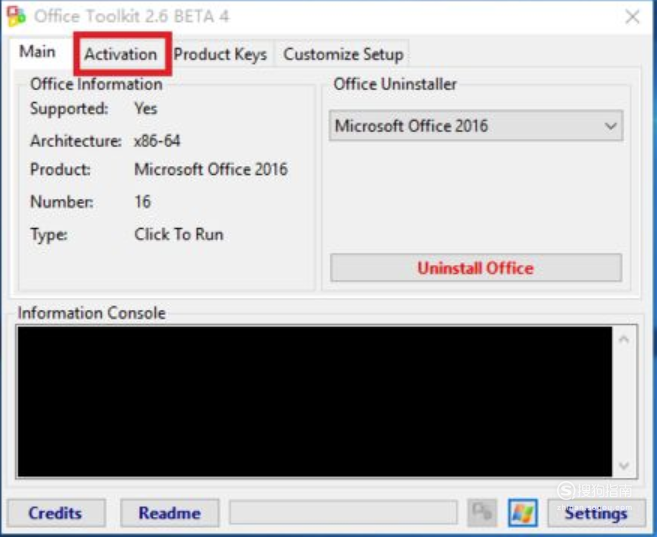
Task: Click the 'Yes' supported value
Action: click(x=145, y=108)
